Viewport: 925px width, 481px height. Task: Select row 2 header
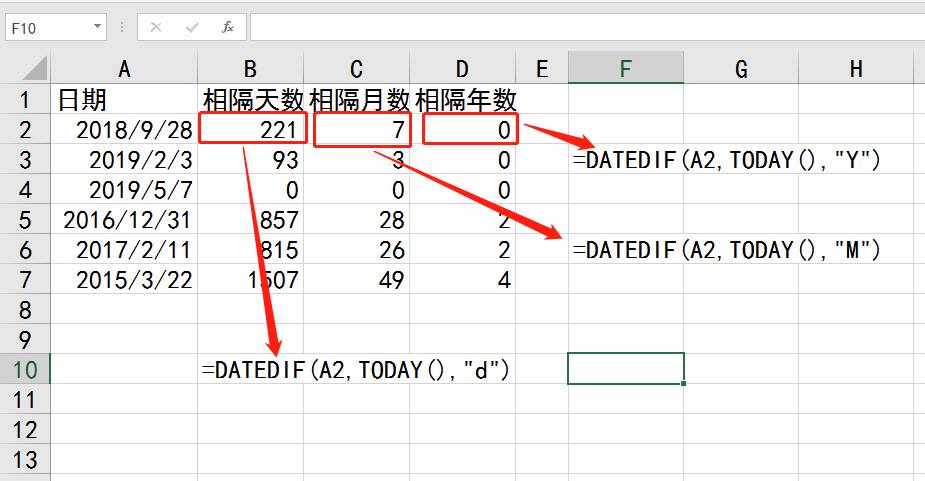pyautogui.click(x=25, y=129)
